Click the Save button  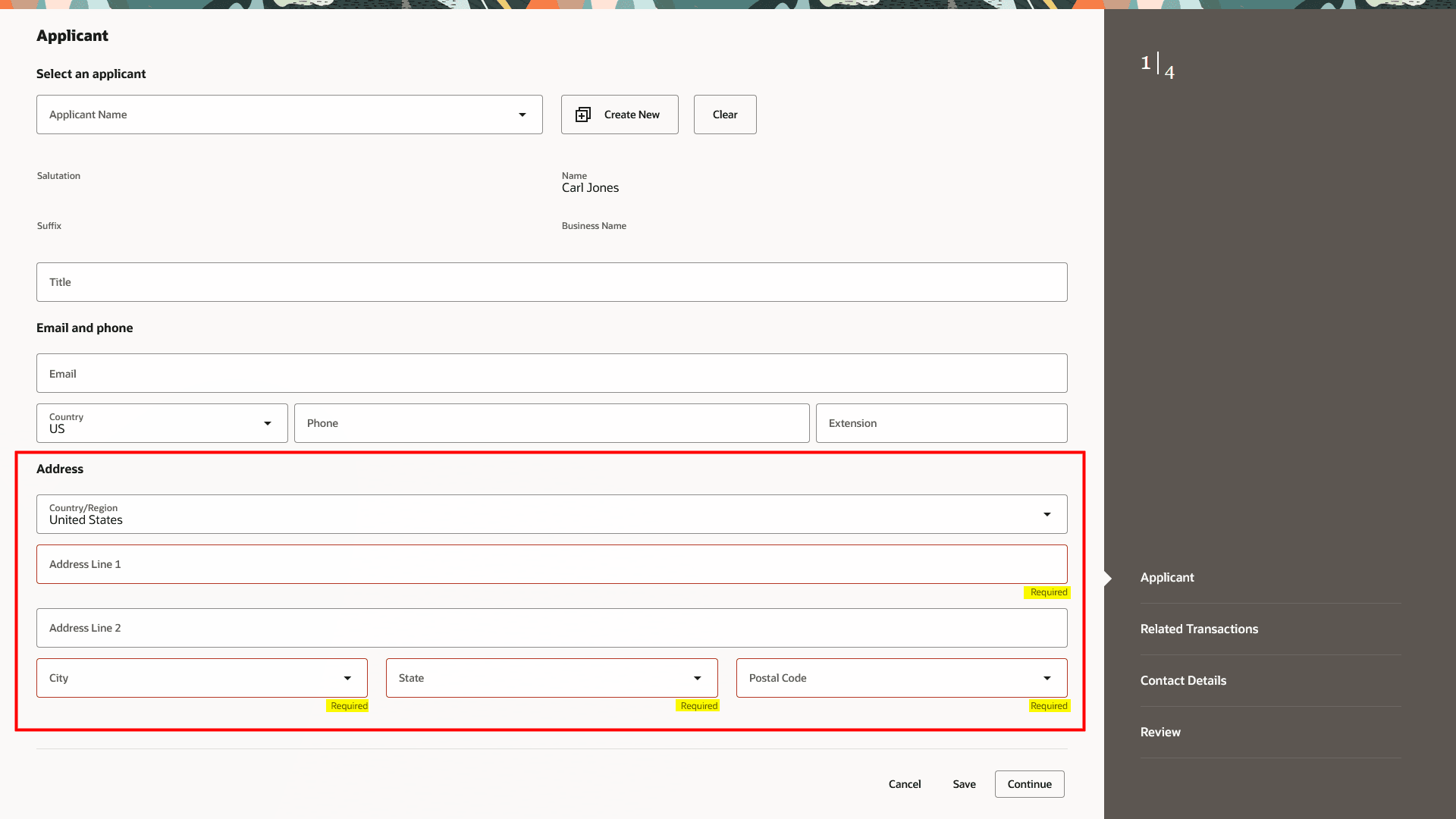964,784
